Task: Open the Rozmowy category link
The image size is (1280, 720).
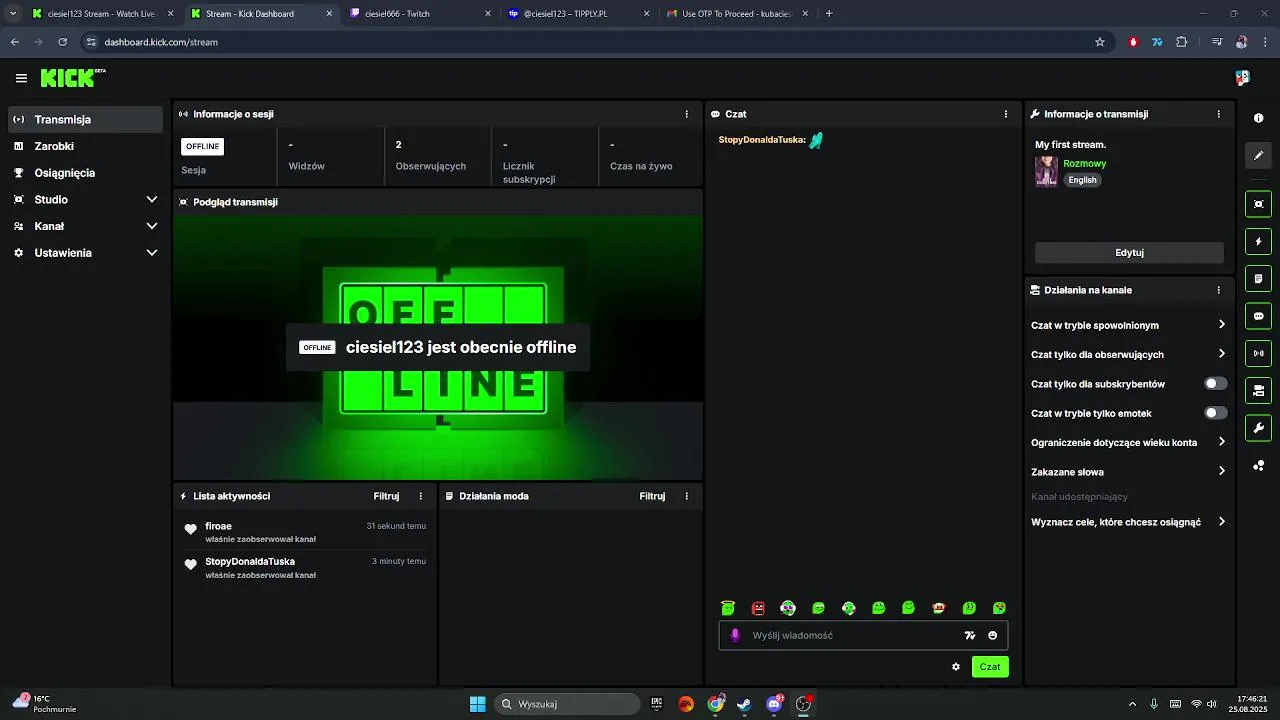Action: 1084,163
